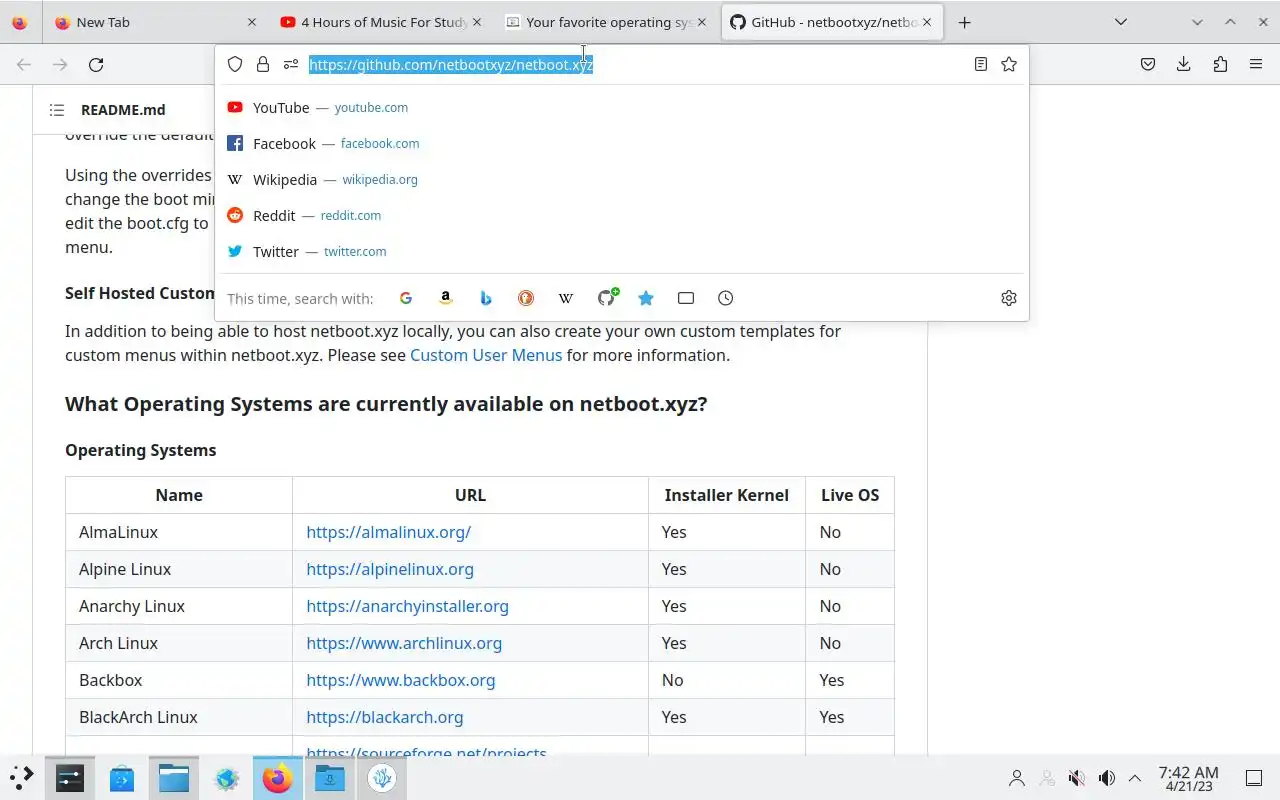Open the List all tabs dropdown
Screen dimensions: 1280x800
tap(1121, 22)
